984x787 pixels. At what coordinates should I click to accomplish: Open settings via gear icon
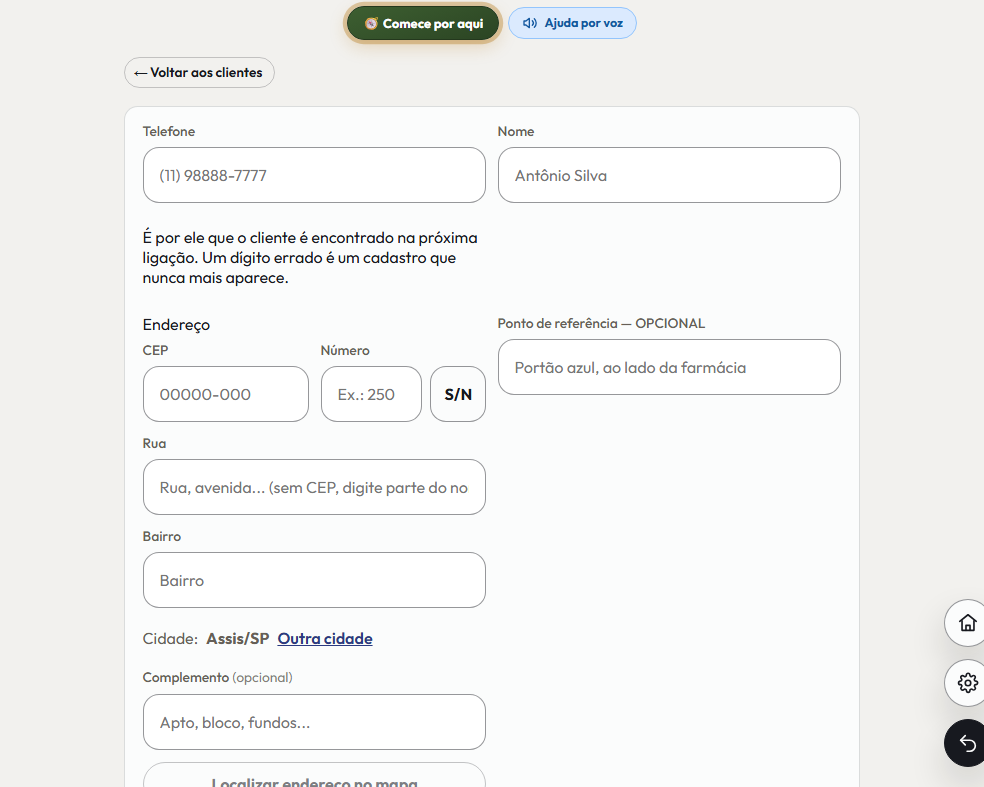click(x=967, y=683)
